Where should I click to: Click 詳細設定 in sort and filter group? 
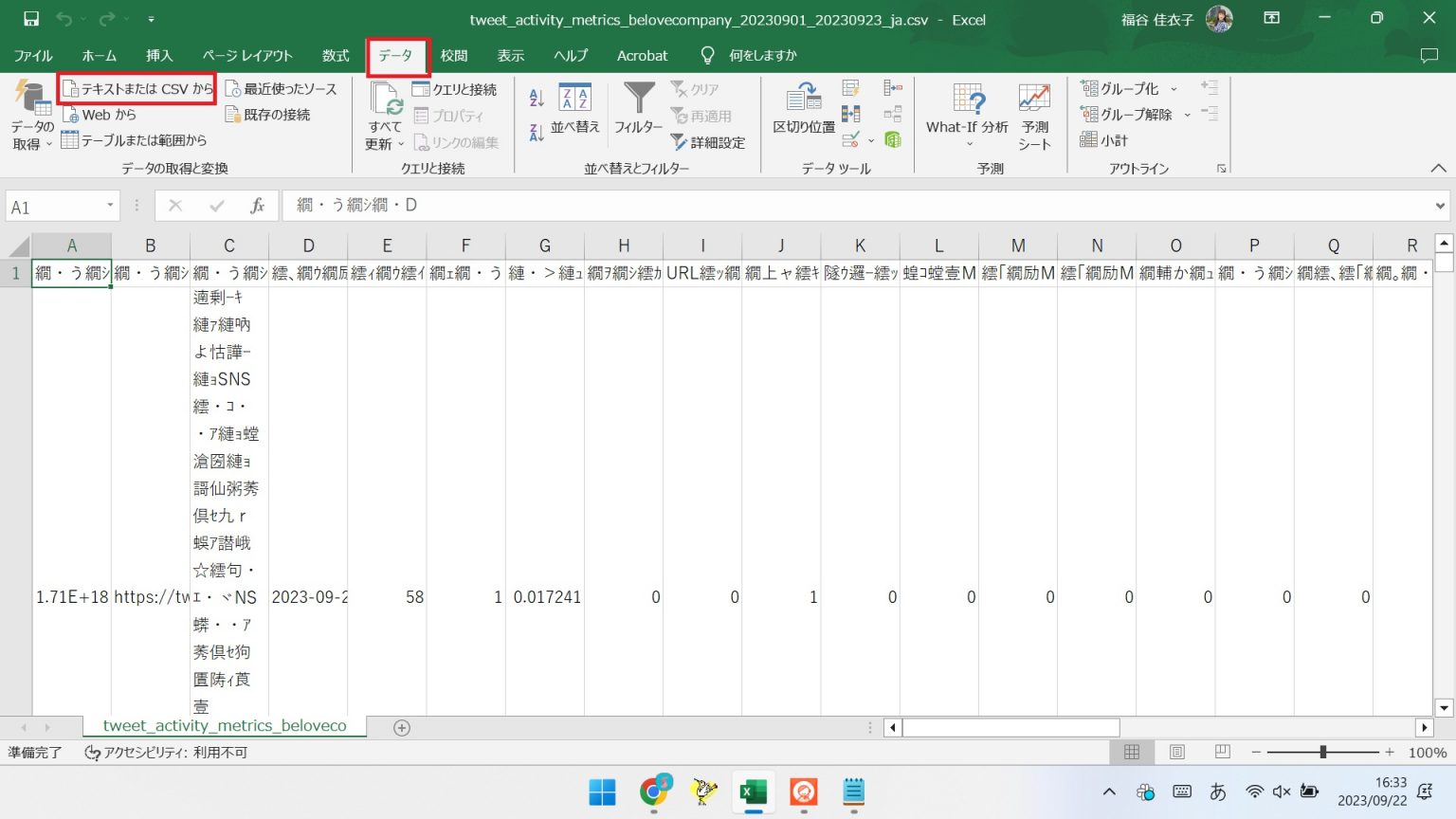pos(708,142)
